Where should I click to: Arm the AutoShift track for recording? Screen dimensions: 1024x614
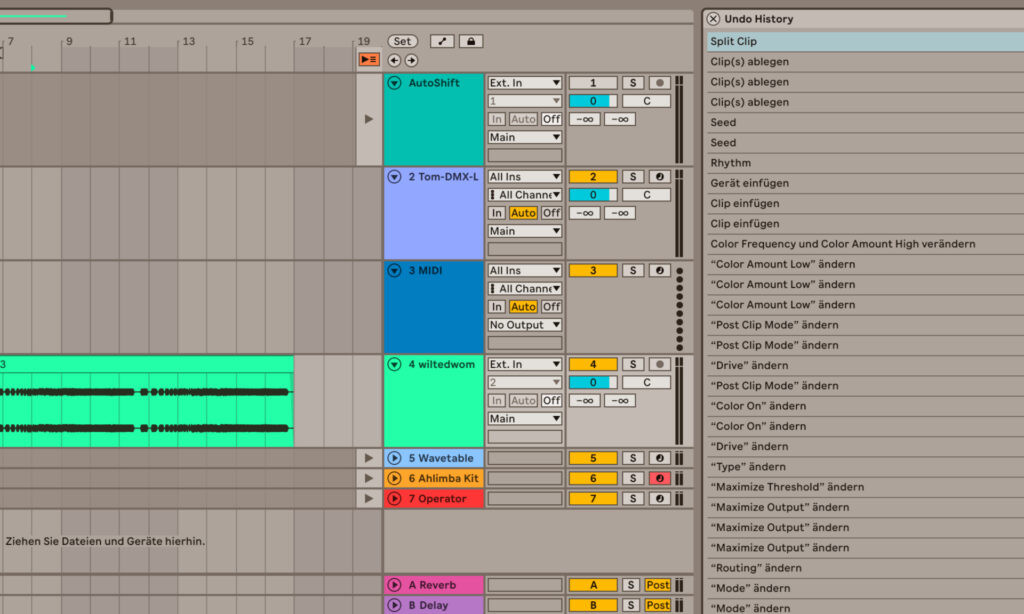point(660,83)
